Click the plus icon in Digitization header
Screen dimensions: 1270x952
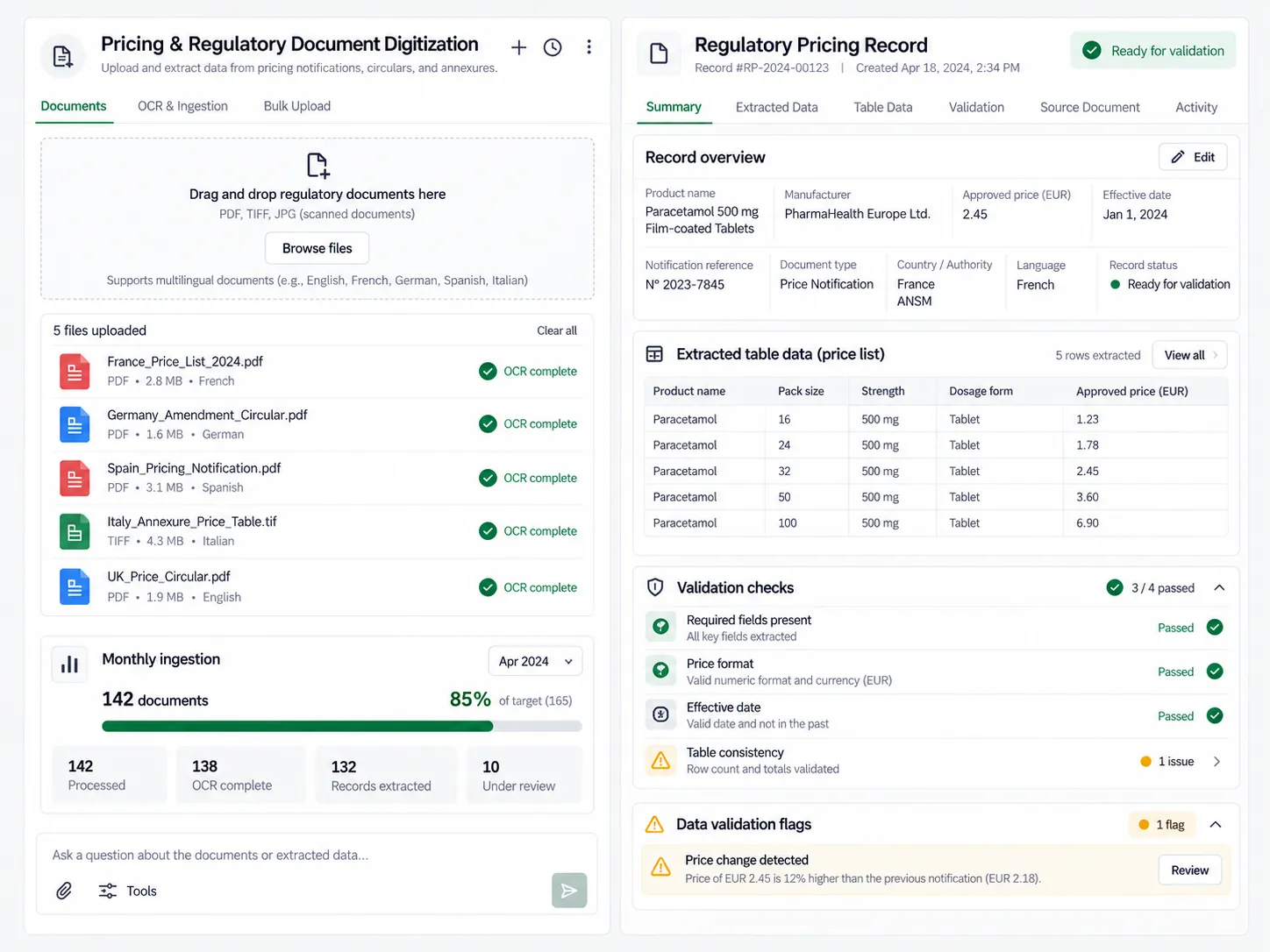[519, 47]
